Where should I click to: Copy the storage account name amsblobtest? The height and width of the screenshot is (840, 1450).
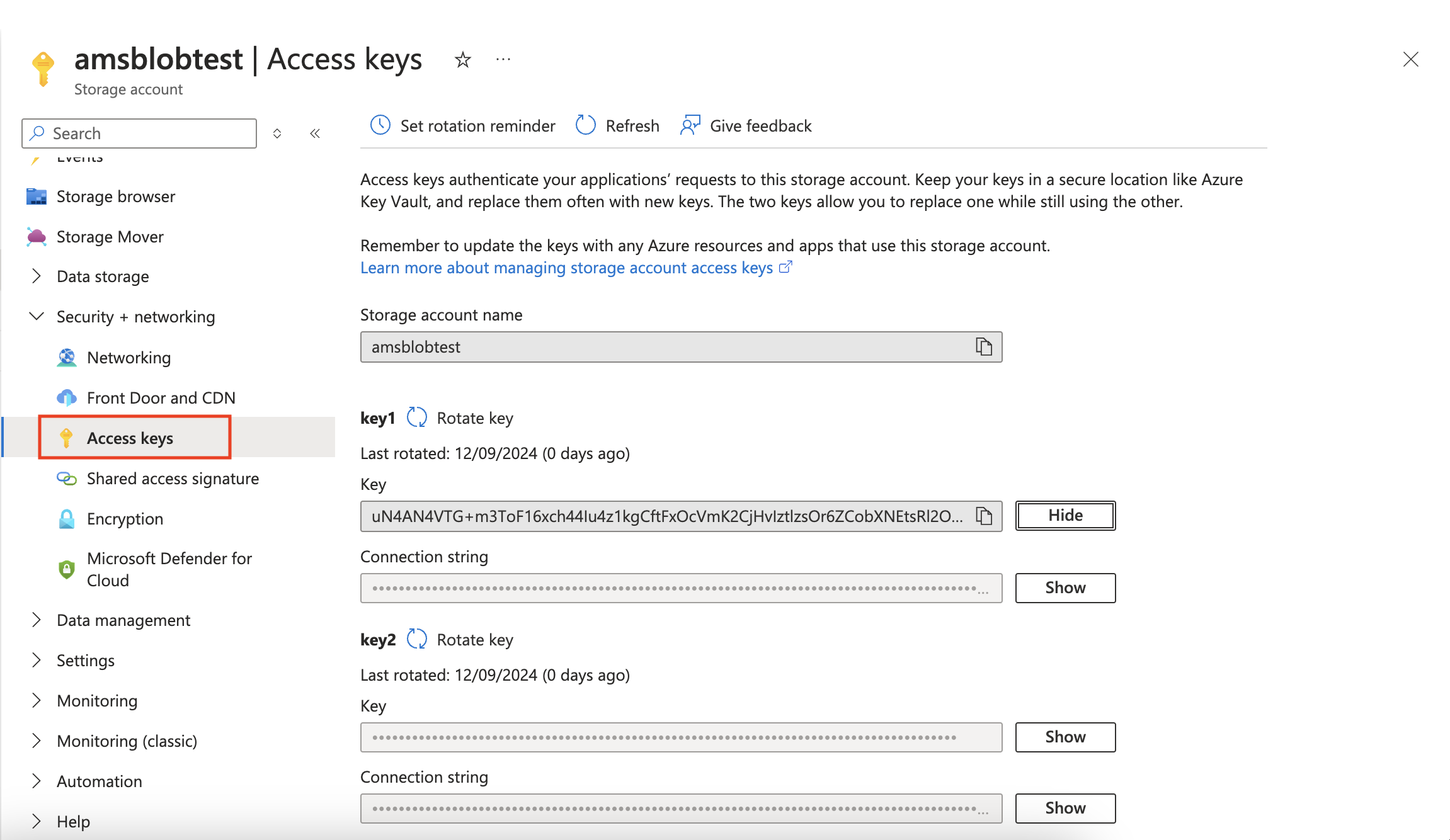[x=984, y=347]
